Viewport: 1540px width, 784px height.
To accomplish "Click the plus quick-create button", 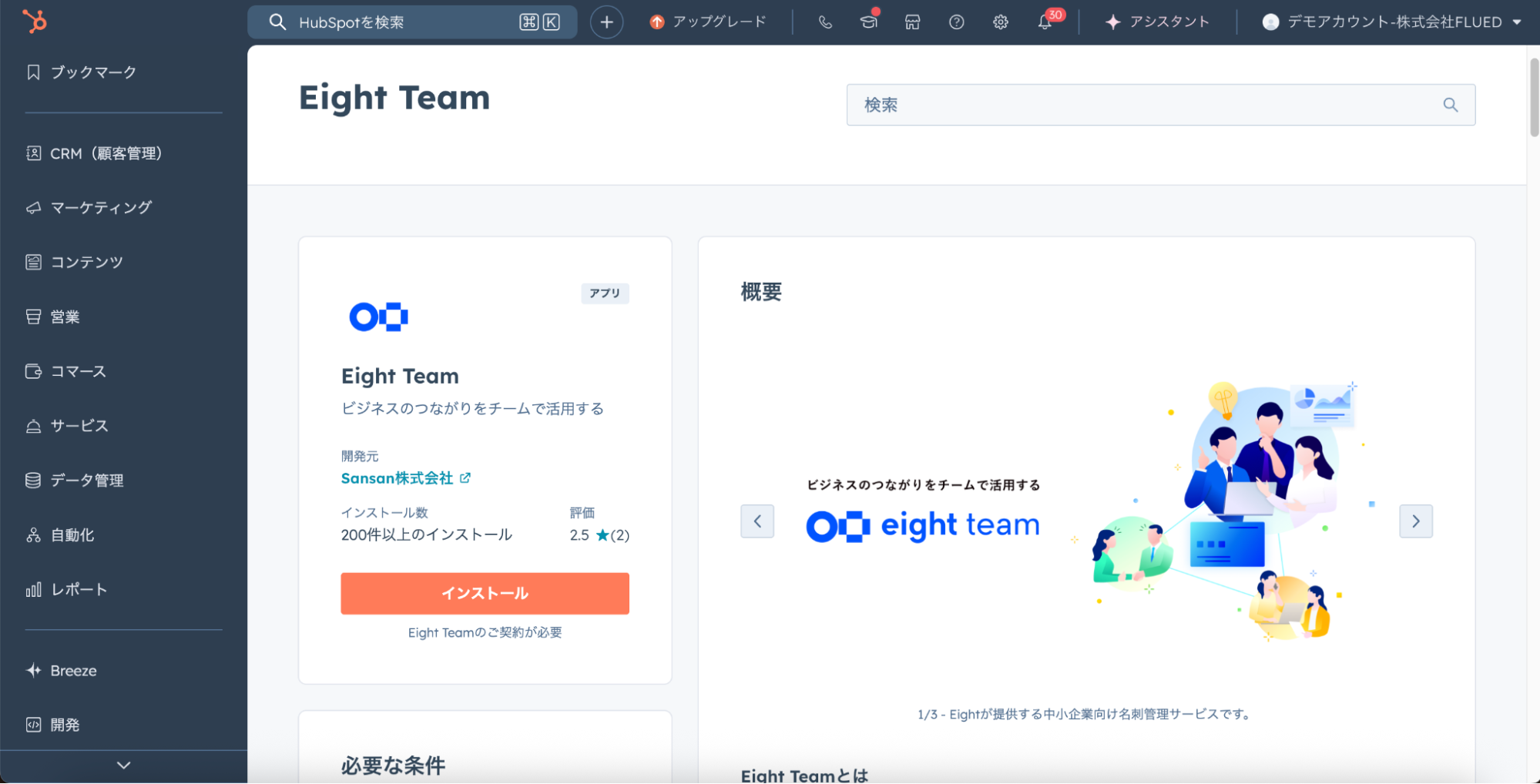I will 606,22.
